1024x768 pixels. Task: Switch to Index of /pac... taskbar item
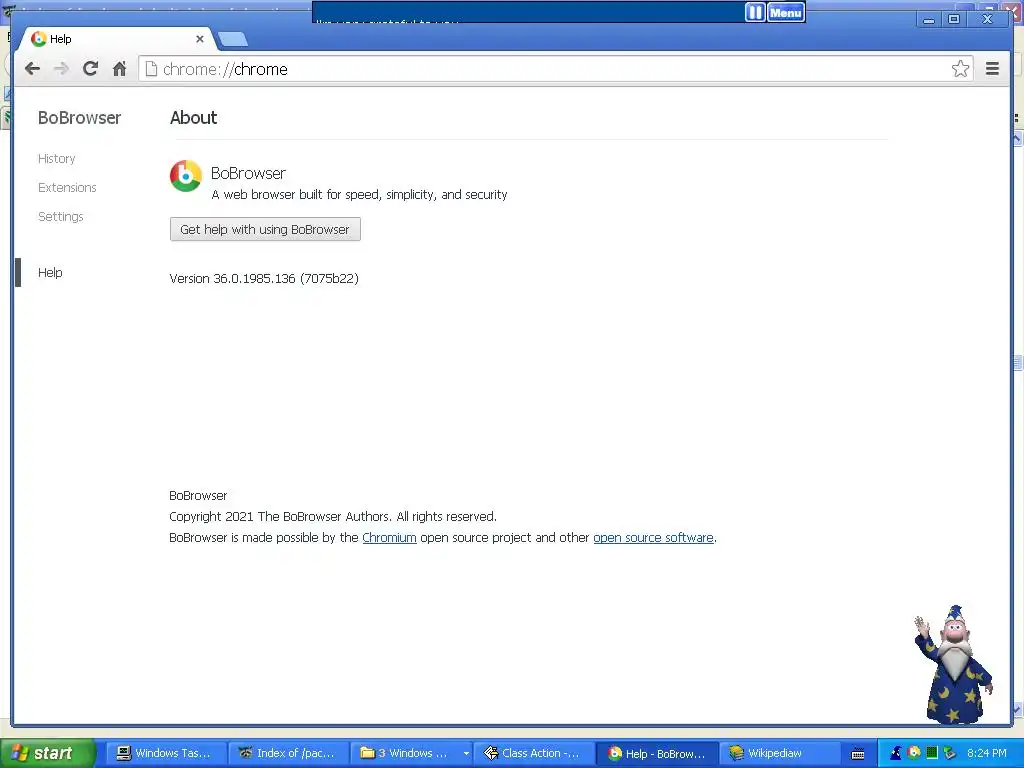pyautogui.click(x=287, y=753)
